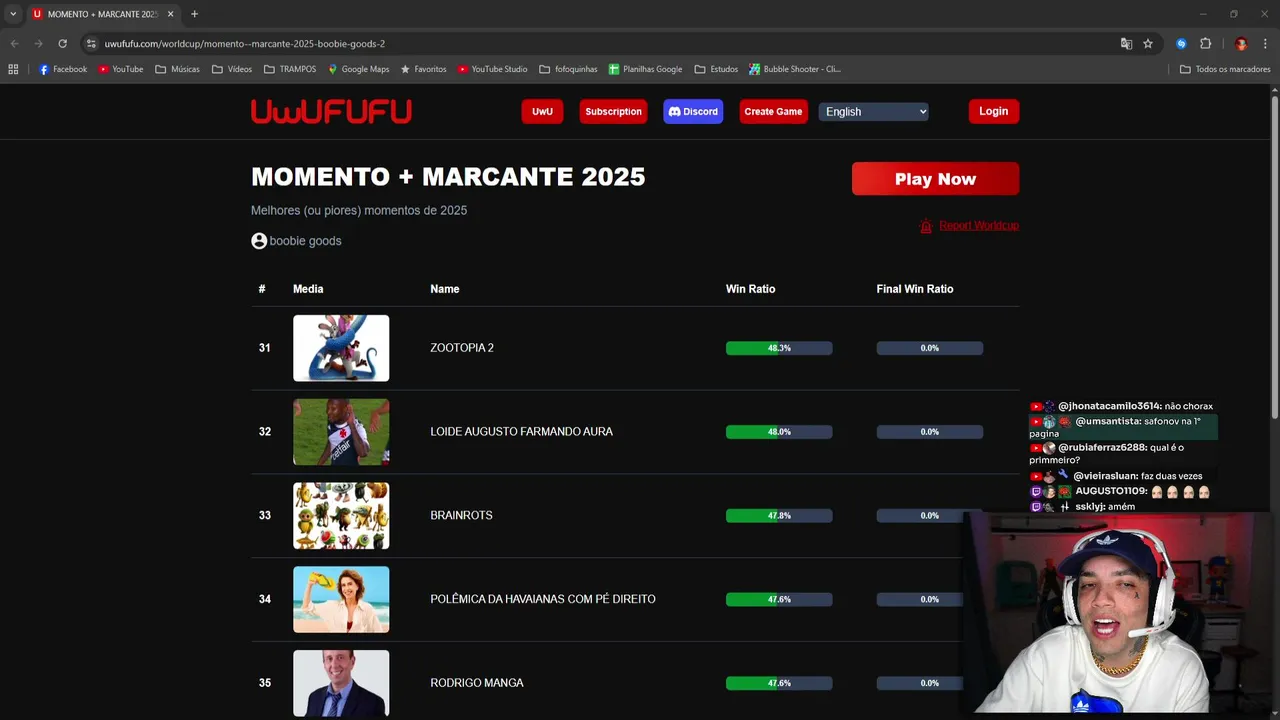Open Chrome's three-dot menu
1280x720 pixels.
point(1265,44)
